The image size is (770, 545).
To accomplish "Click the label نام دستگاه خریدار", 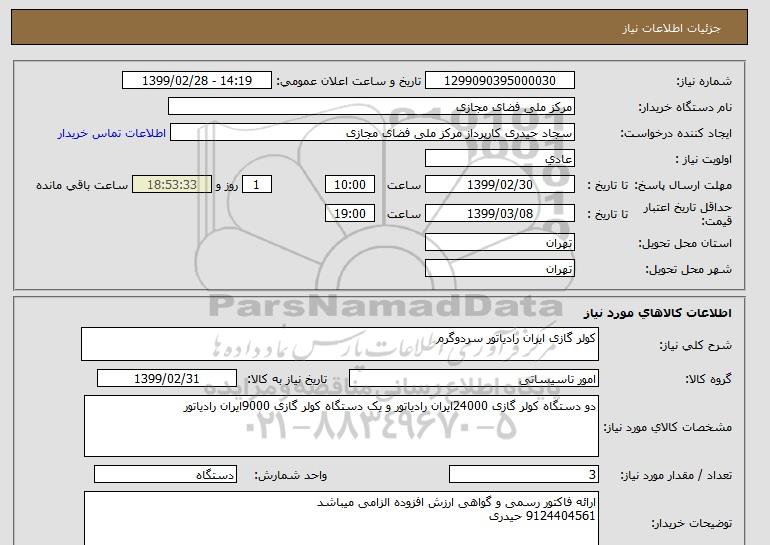I will [x=685, y=107].
